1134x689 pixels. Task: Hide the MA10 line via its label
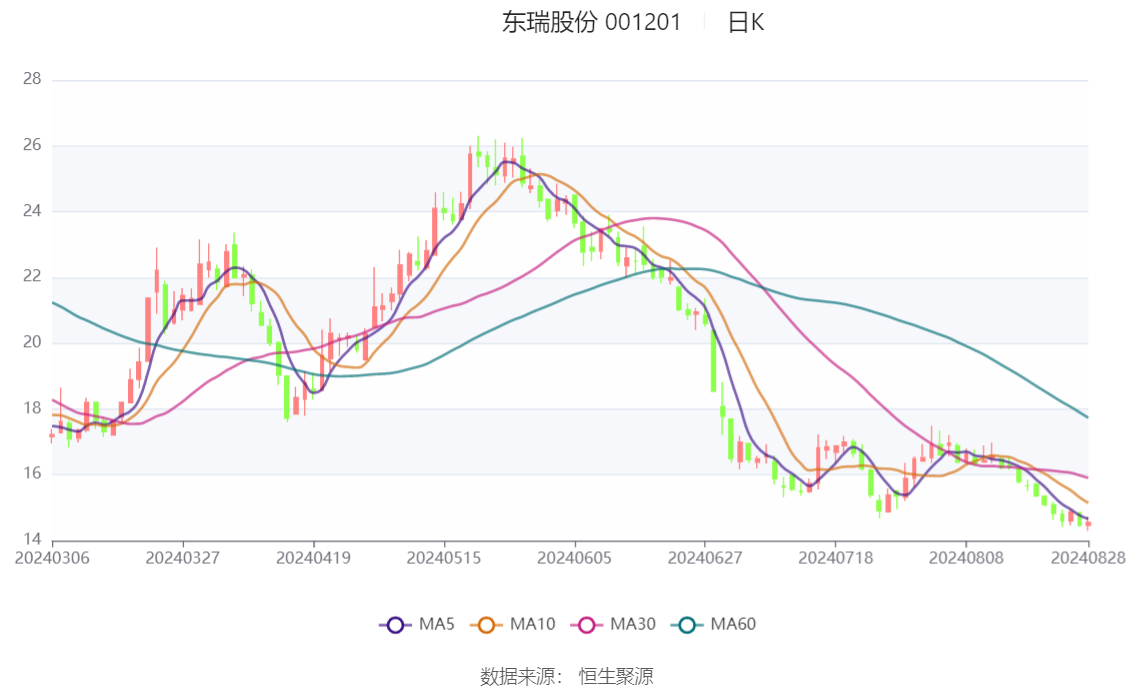point(532,624)
